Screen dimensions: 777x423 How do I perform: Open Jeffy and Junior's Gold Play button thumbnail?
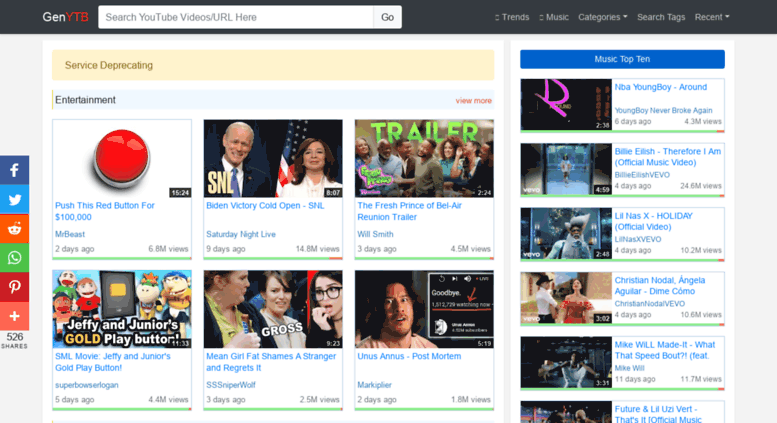pyautogui.click(x=122, y=309)
